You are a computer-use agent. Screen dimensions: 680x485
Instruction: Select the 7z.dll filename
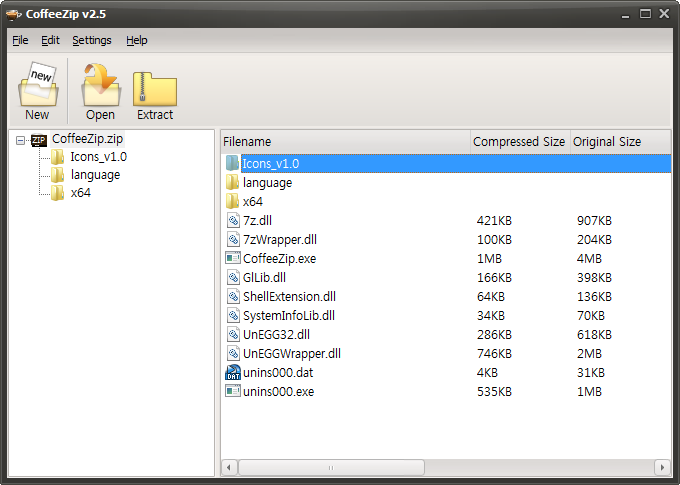[258, 220]
